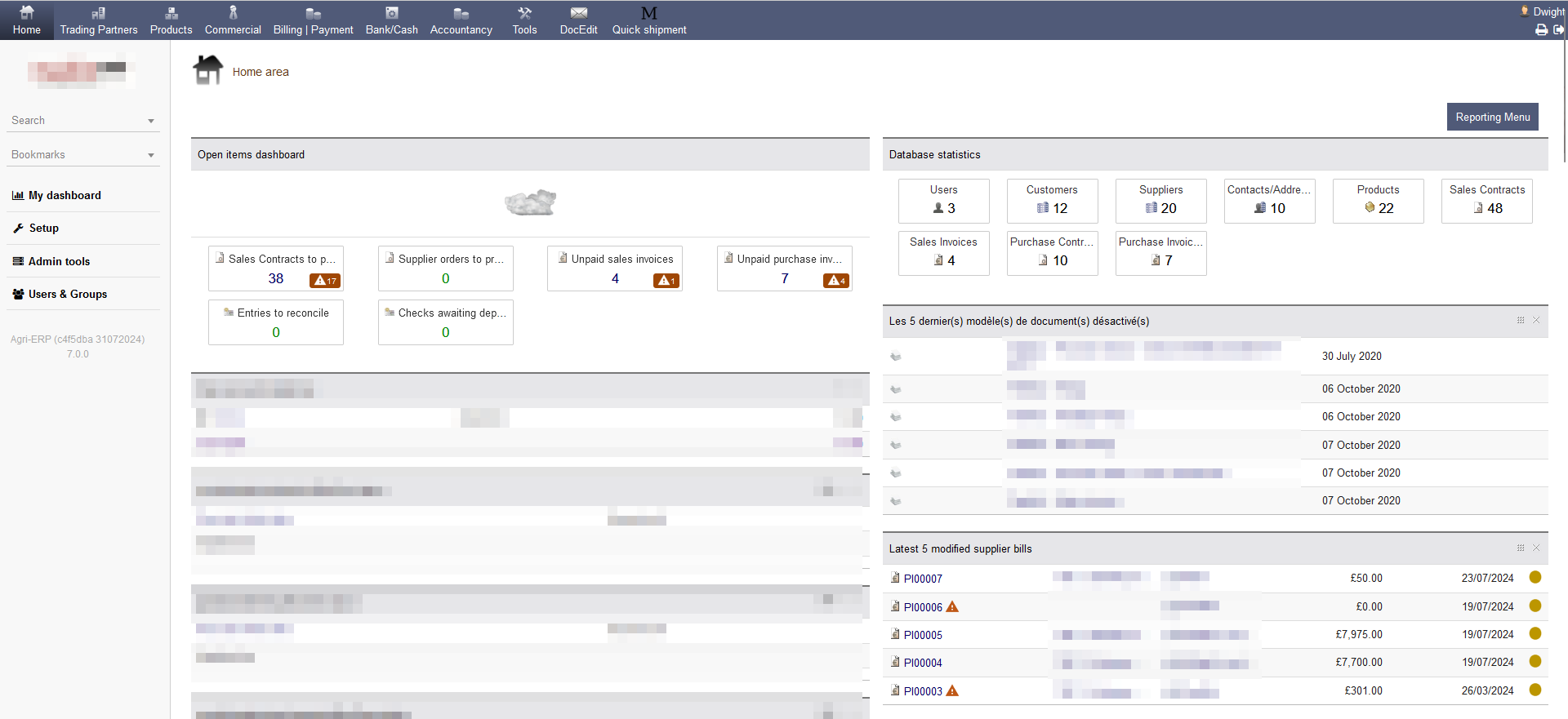Open the Products statistics tile
This screenshot has width=1568, height=719.
pyautogui.click(x=1379, y=201)
